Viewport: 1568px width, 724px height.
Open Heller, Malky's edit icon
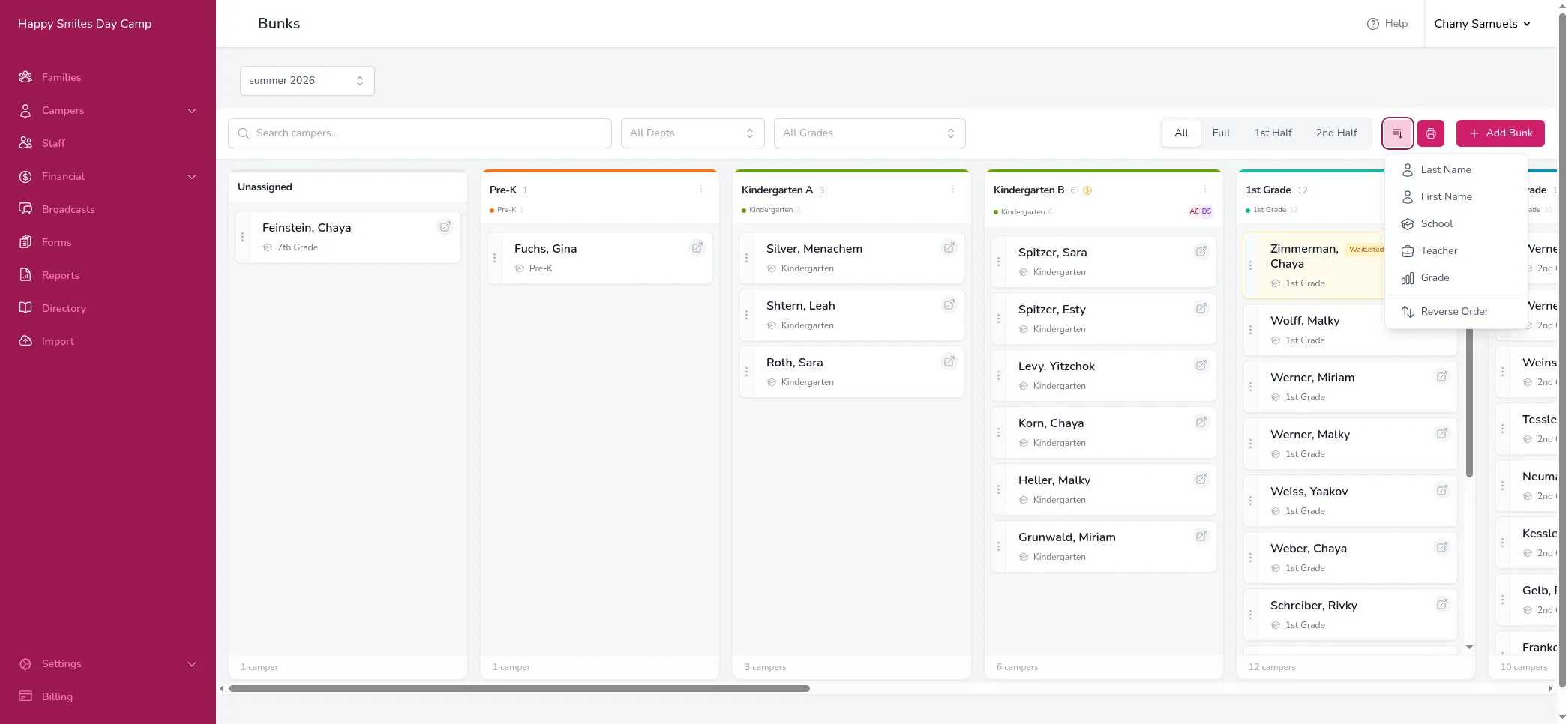coord(1201,479)
